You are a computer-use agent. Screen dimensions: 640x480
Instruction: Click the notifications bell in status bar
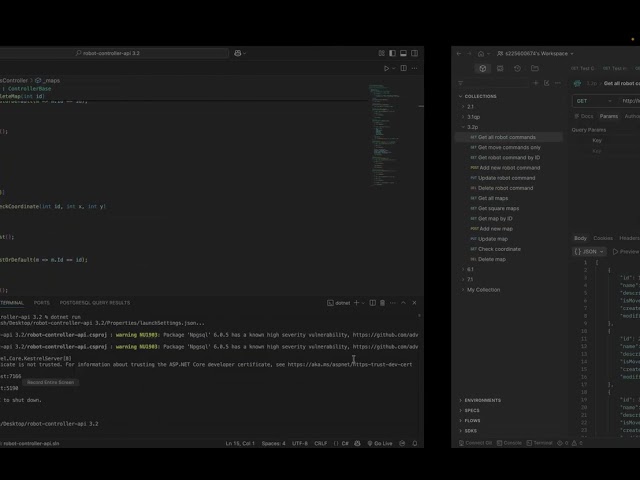point(415,443)
